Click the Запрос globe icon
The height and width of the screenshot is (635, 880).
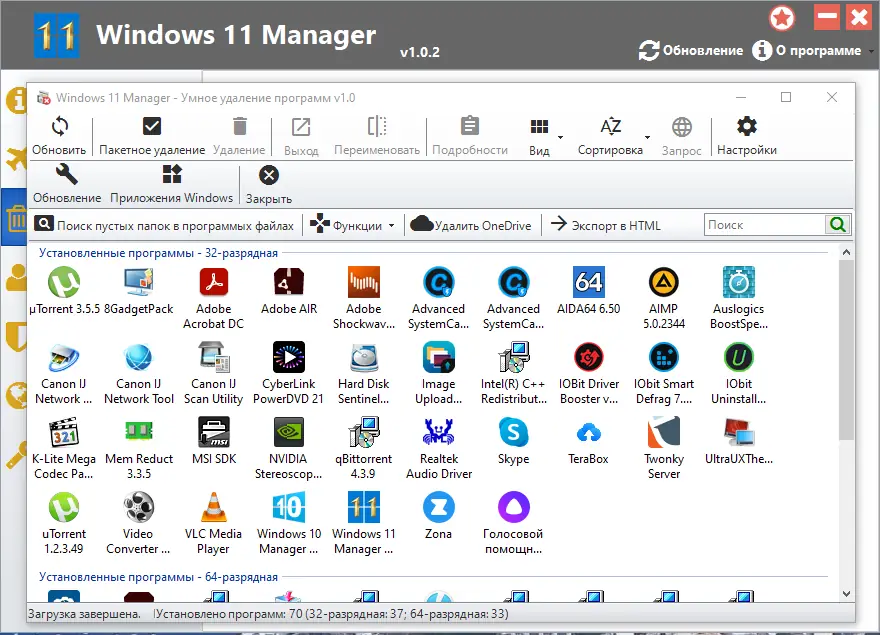[x=682, y=127]
